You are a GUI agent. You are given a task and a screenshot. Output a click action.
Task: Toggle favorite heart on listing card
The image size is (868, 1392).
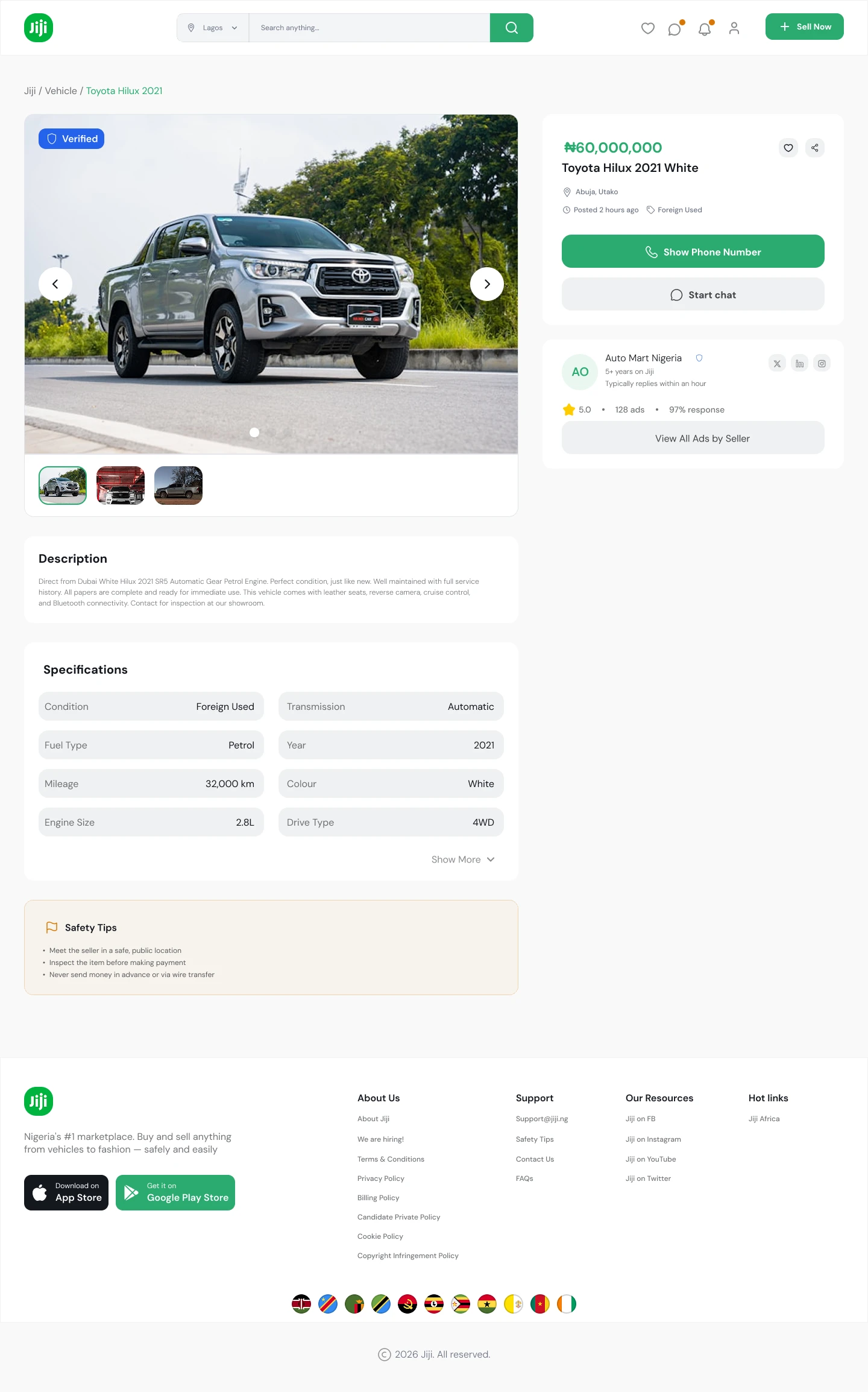pos(788,148)
